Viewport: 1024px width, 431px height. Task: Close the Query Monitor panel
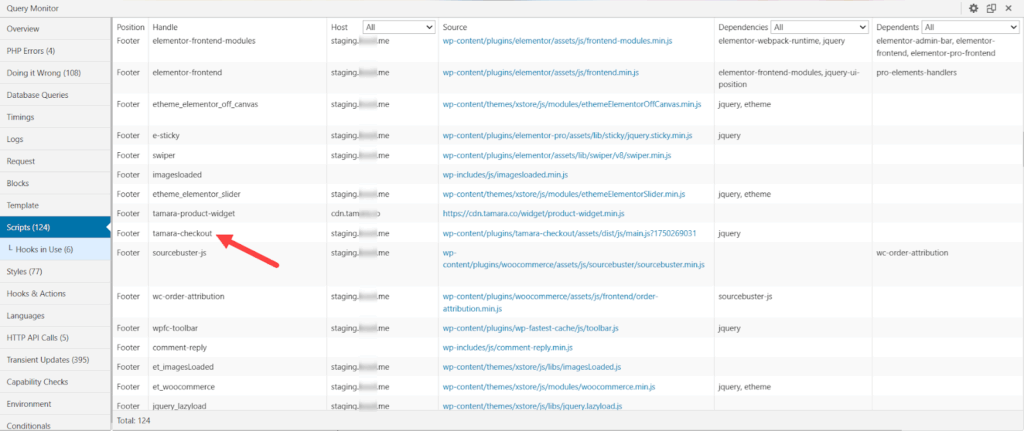(1009, 8)
